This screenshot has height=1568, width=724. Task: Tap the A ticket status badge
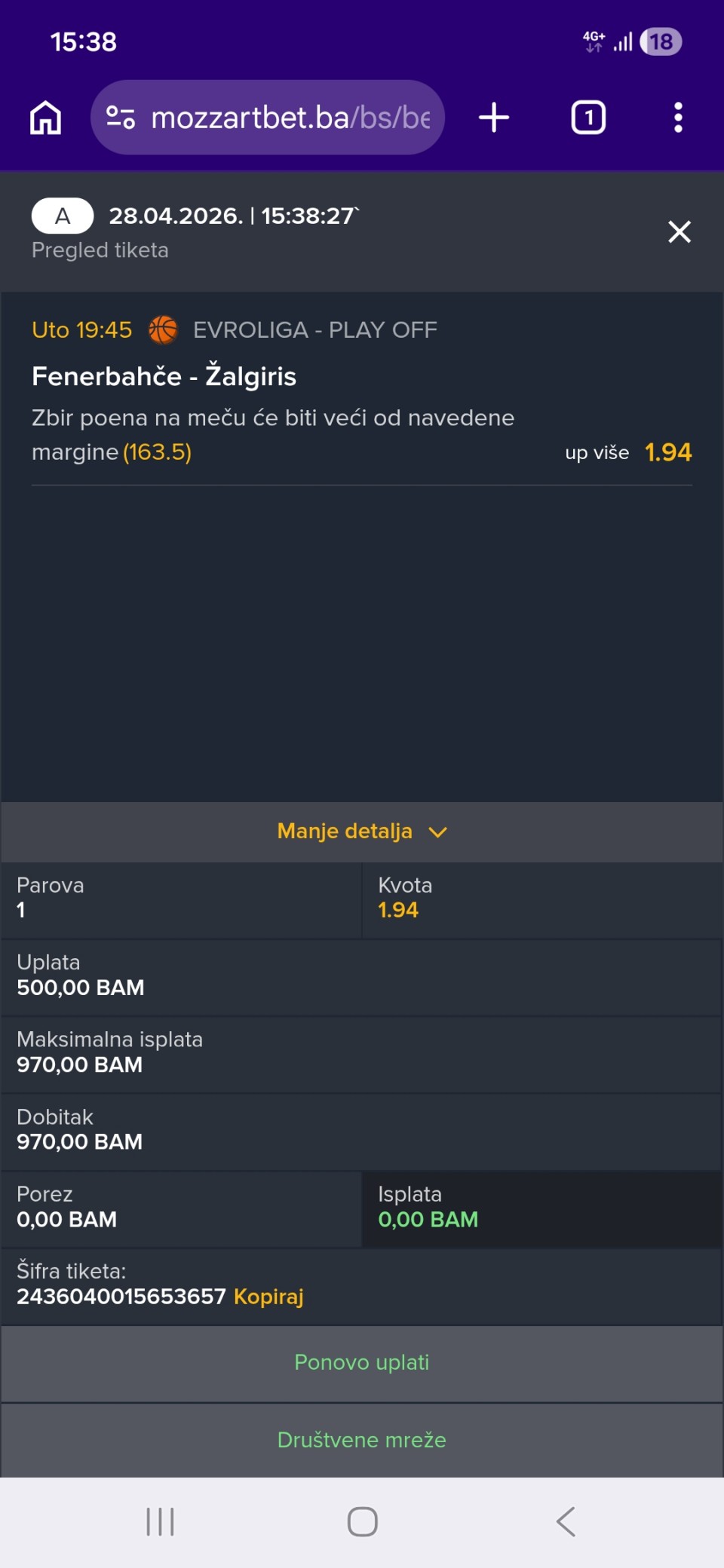click(63, 216)
